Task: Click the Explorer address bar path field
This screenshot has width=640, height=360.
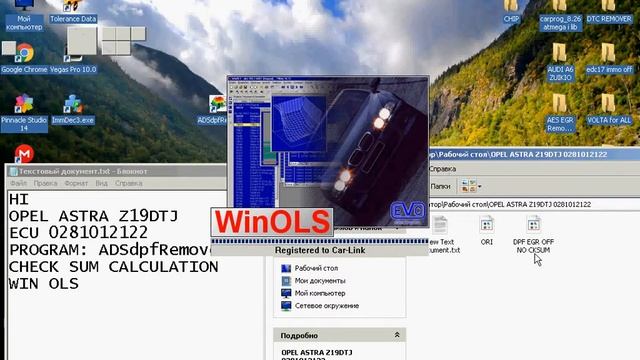Action: pos(534,204)
